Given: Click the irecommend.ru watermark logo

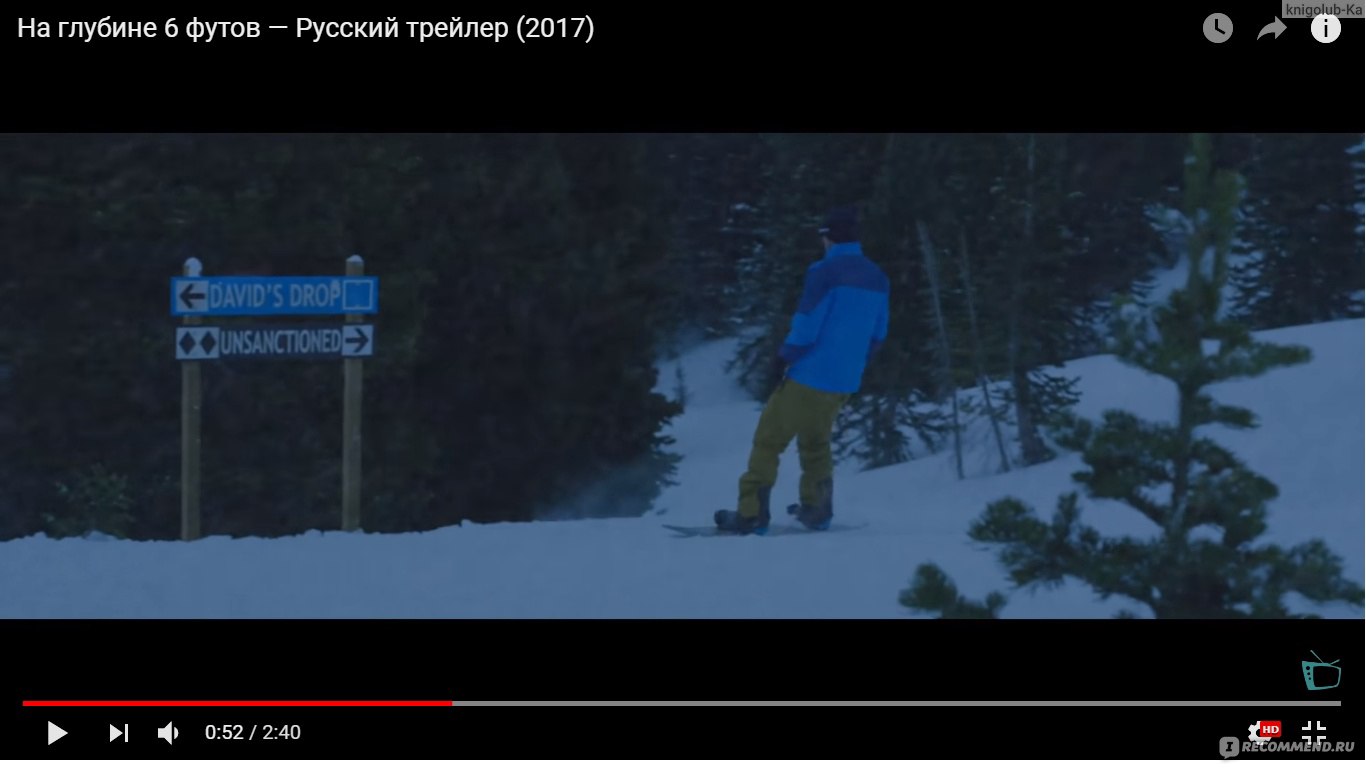Looking at the screenshot, I should point(1286,747).
